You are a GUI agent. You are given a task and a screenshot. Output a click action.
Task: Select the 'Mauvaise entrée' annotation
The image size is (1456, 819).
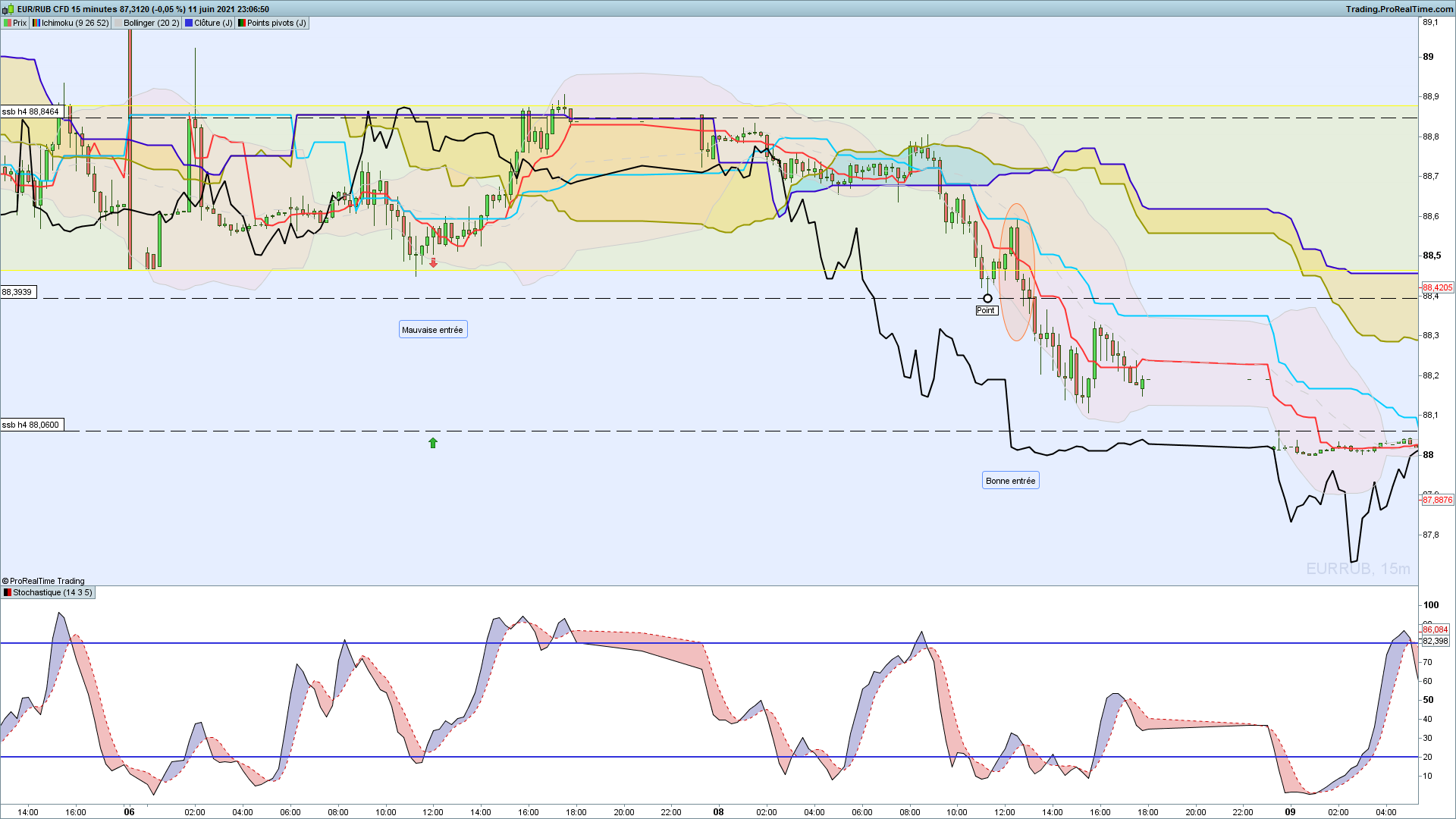pos(433,330)
